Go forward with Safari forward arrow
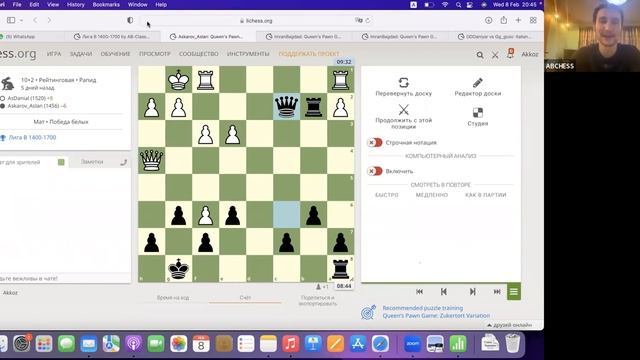This screenshot has width=640, height=360. tap(49, 20)
